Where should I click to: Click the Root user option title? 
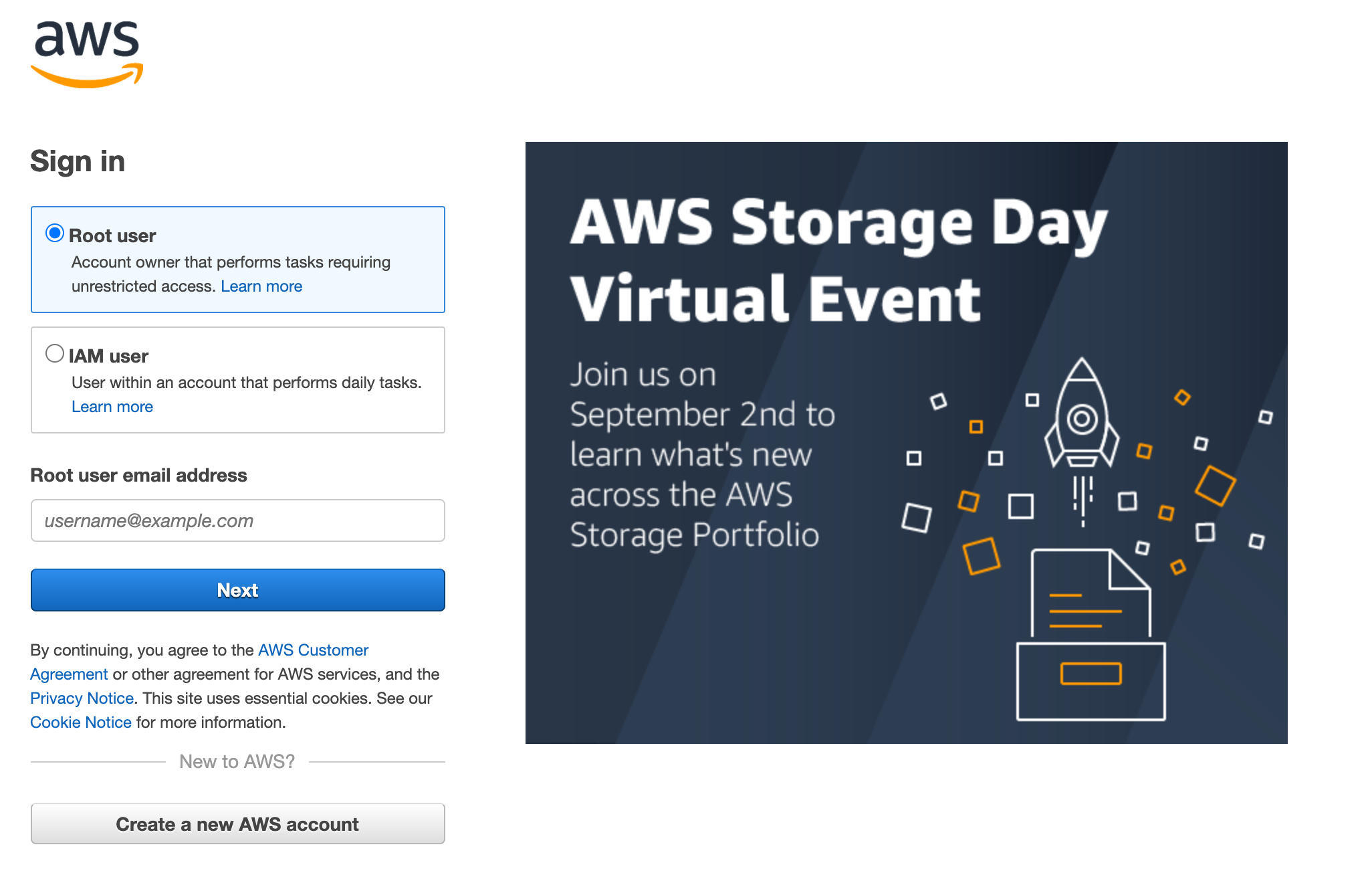pos(112,236)
